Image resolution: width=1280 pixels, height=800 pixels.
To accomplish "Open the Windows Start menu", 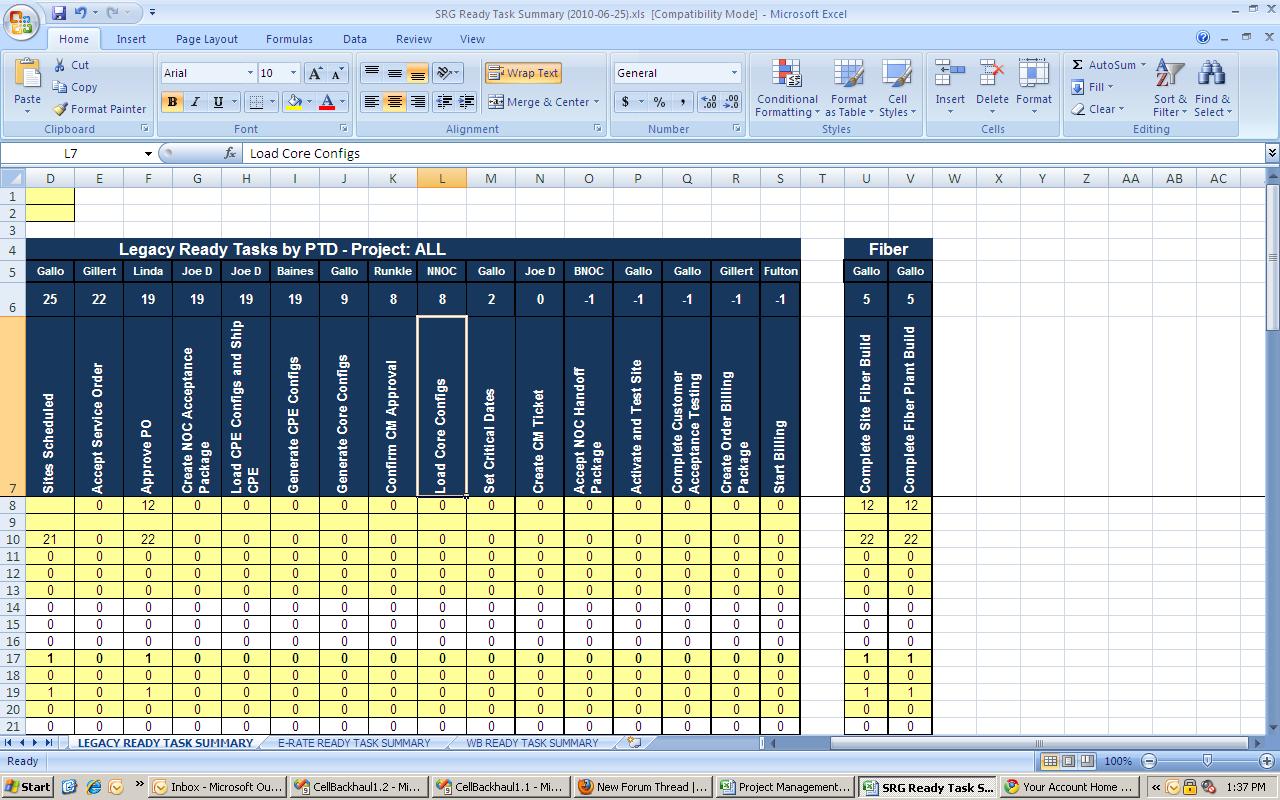I will pyautogui.click(x=28, y=787).
